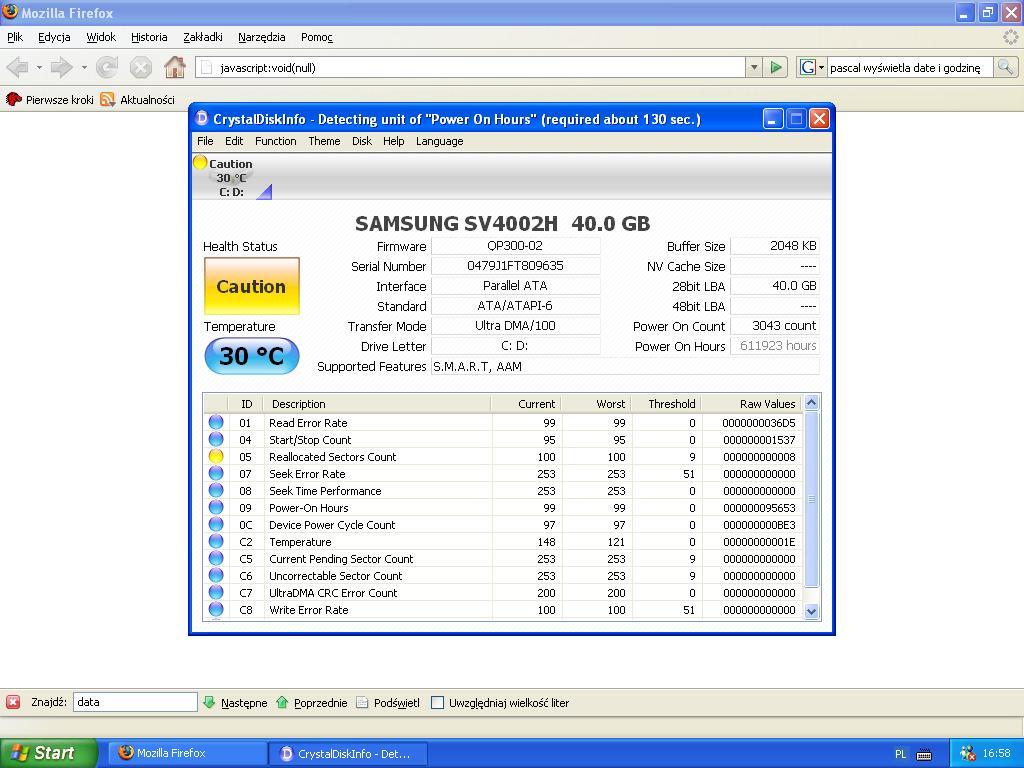Image resolution: width=1024 pixels, height=768 pixels.
Task: Switch to Mozilla Firefox taskbar button
Action: tap(185, 753)
